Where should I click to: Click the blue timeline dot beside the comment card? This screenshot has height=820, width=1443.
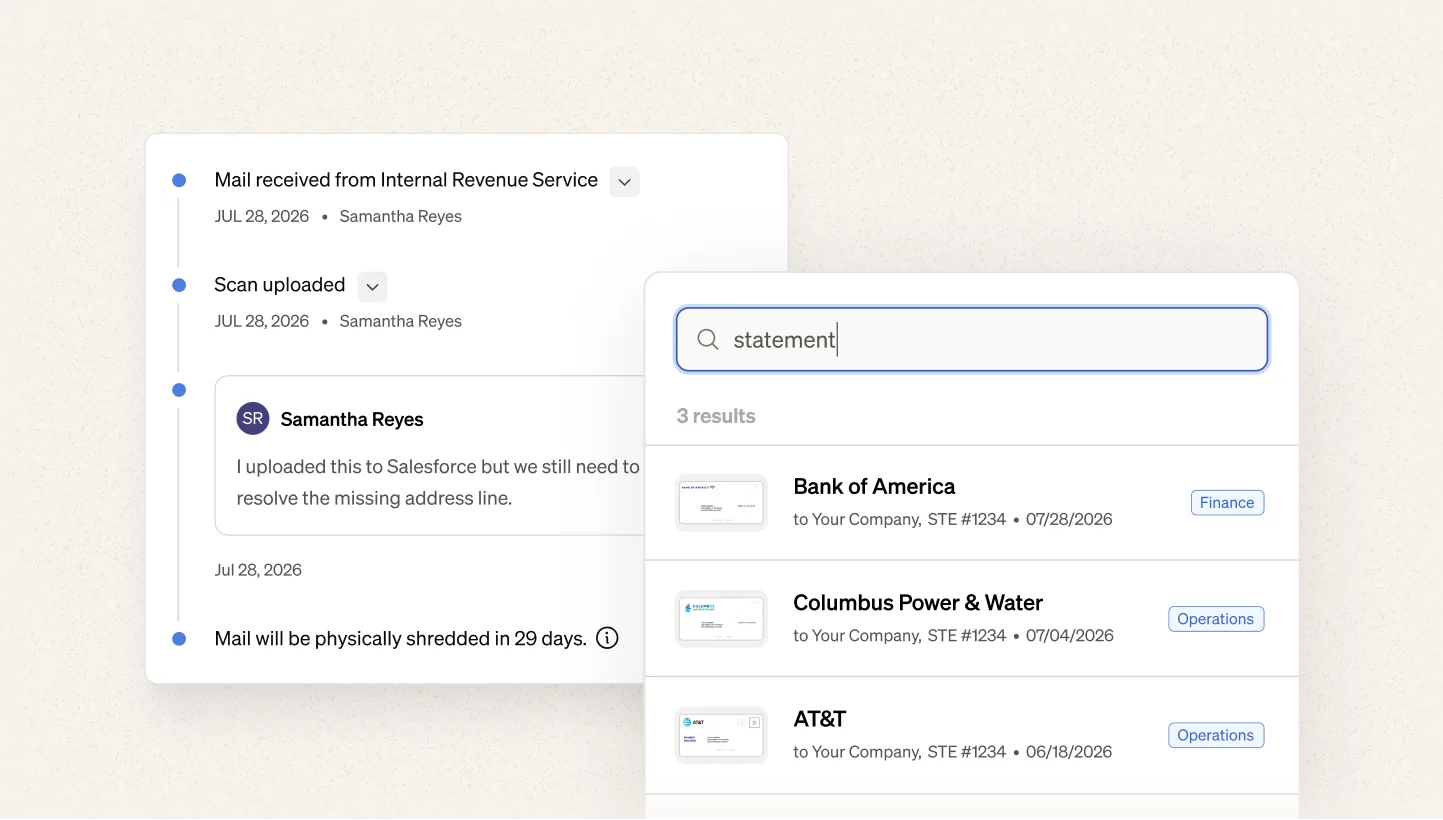pos(179,390)
